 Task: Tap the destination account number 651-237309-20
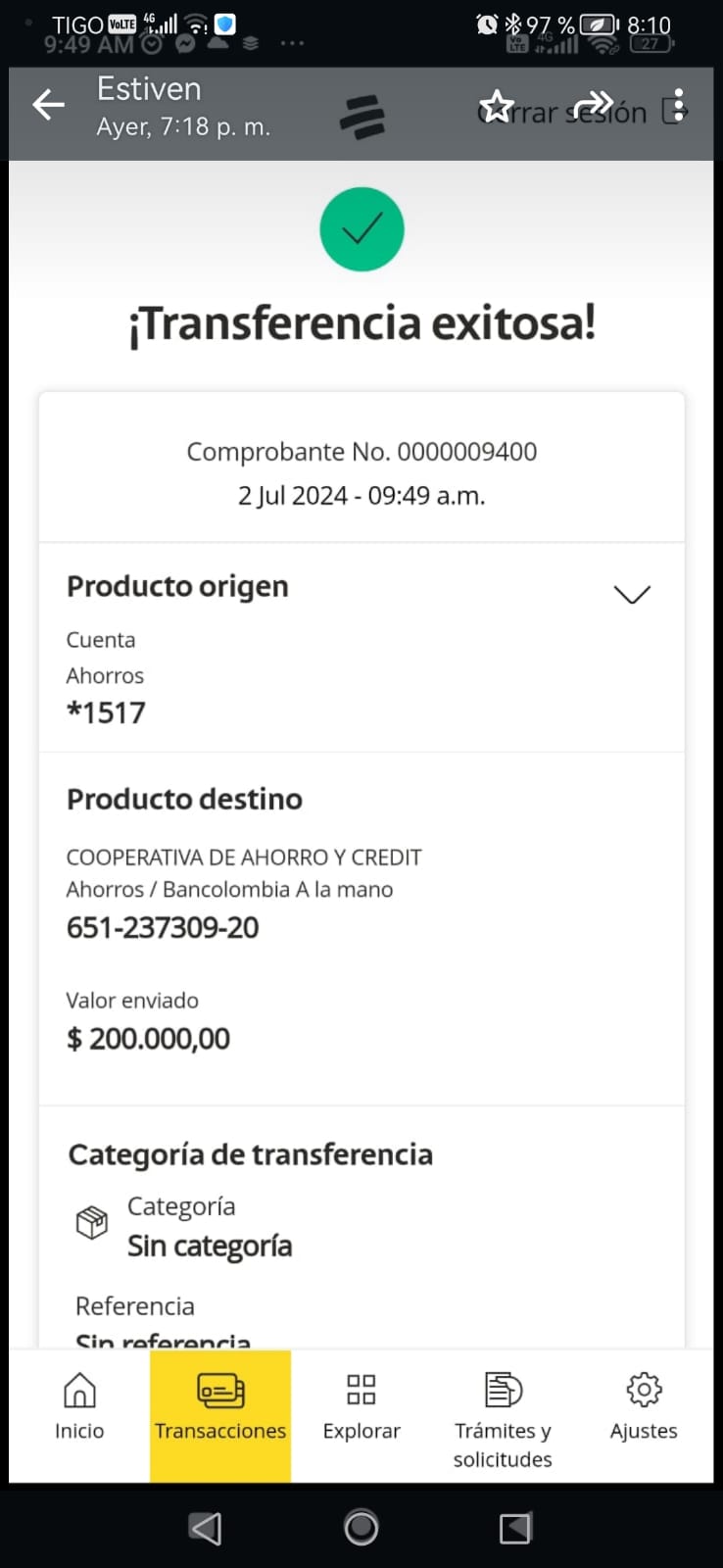163,927
